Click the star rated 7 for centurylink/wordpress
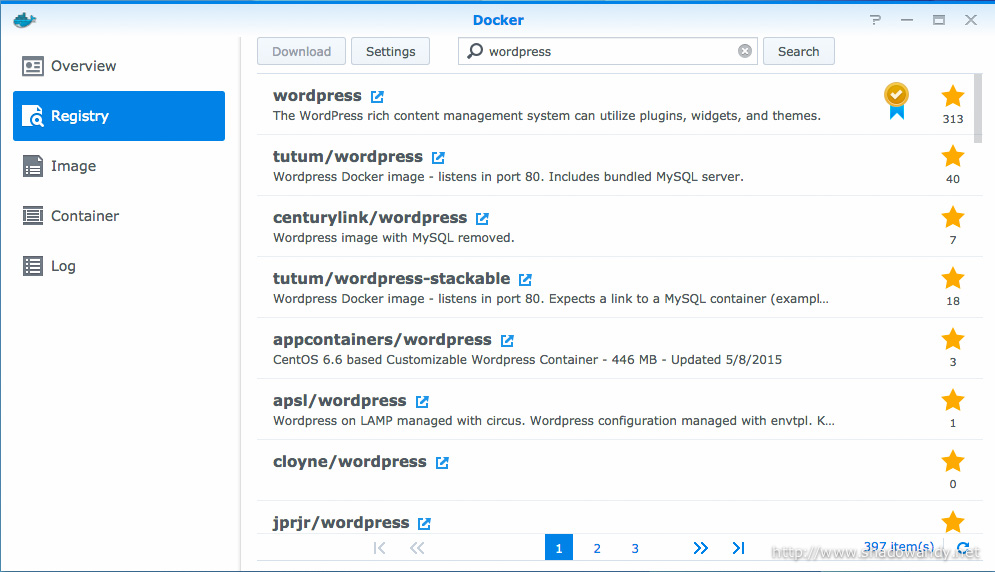The image size is (995, 572). point(952,218)
